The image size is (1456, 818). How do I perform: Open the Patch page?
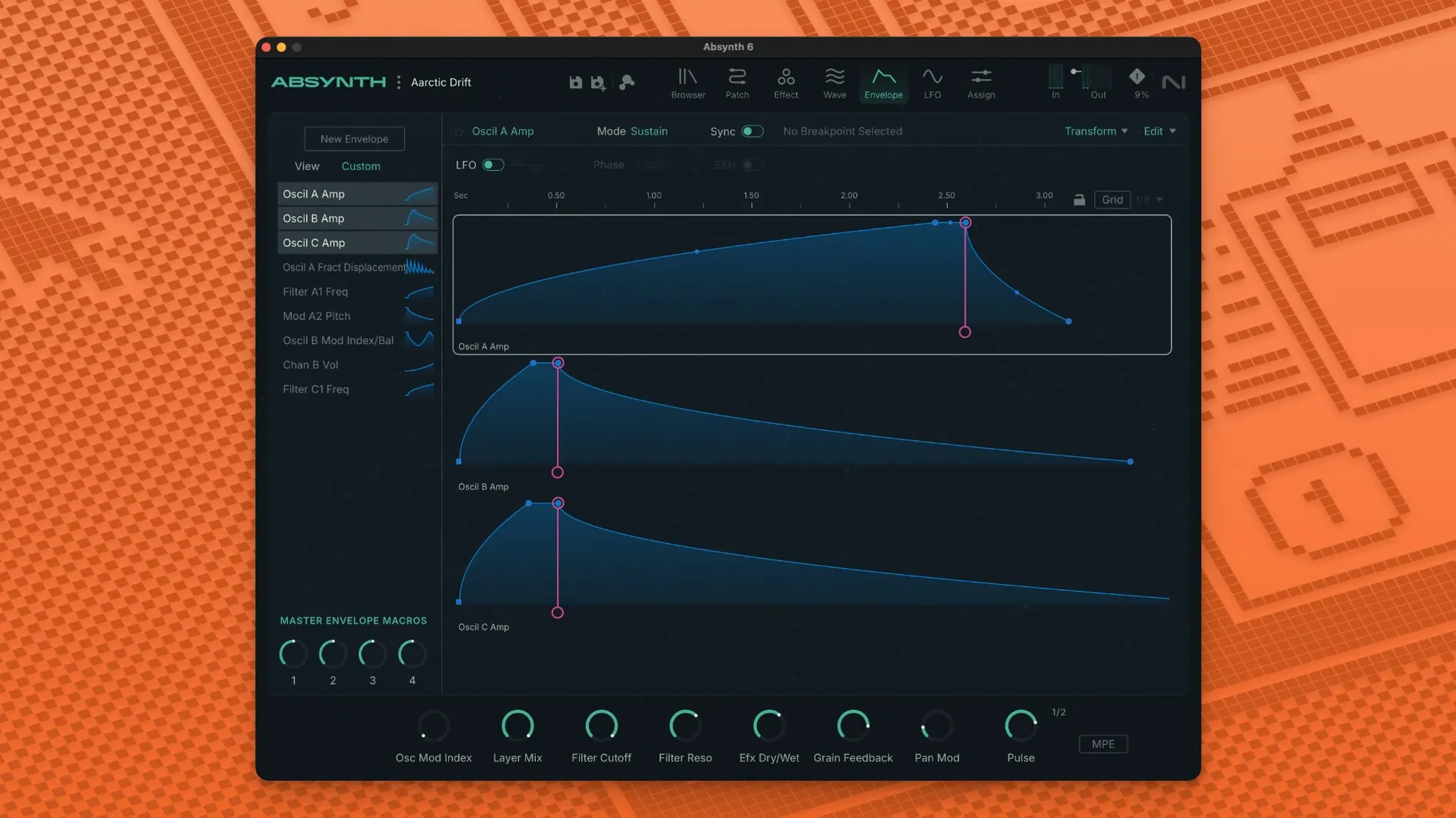(737, 83)
